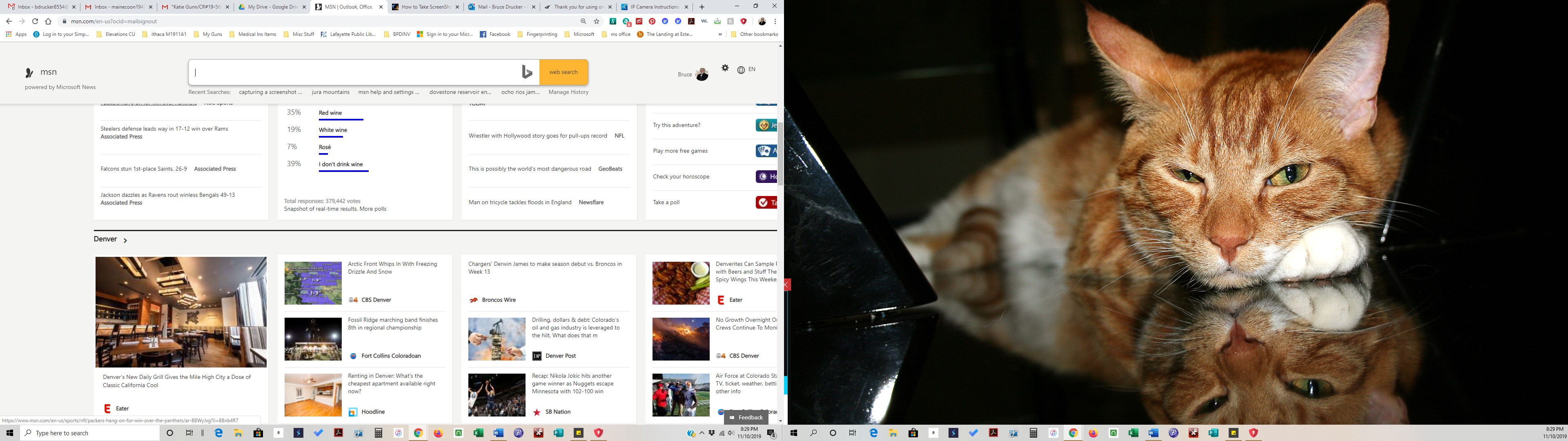Open Calculator from the taskbar with search box
The width and height of the screenshot is (1568, 441).
(x=379, y=433)
